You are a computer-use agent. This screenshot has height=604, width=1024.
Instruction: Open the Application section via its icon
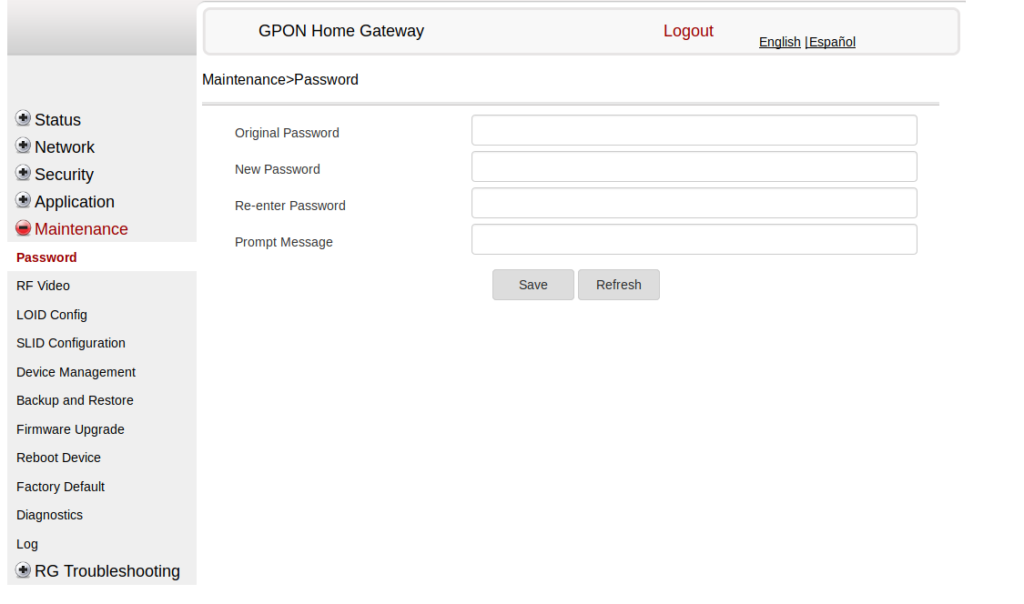coord(22,201)
